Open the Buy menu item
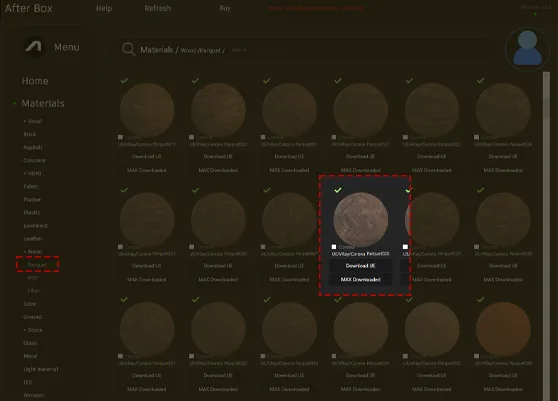558x401 pixels. tap(225, 8)
